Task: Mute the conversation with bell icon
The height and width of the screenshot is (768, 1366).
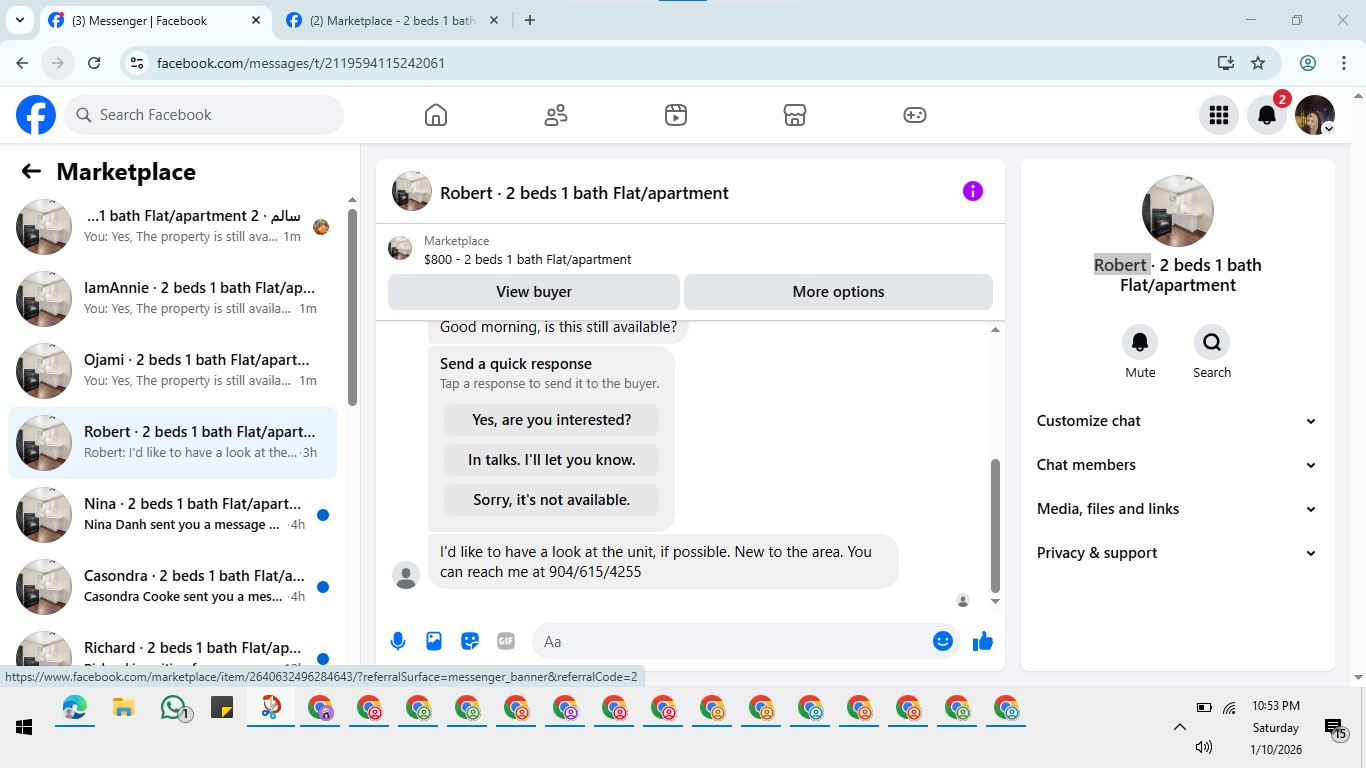Action: [x=1140, y=343]
